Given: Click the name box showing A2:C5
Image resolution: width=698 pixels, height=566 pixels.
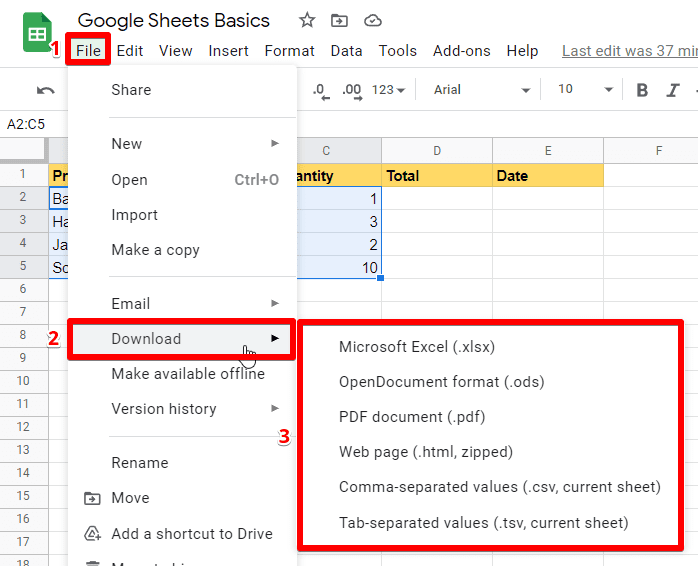Looking at the screenshot, I should 26,124.
